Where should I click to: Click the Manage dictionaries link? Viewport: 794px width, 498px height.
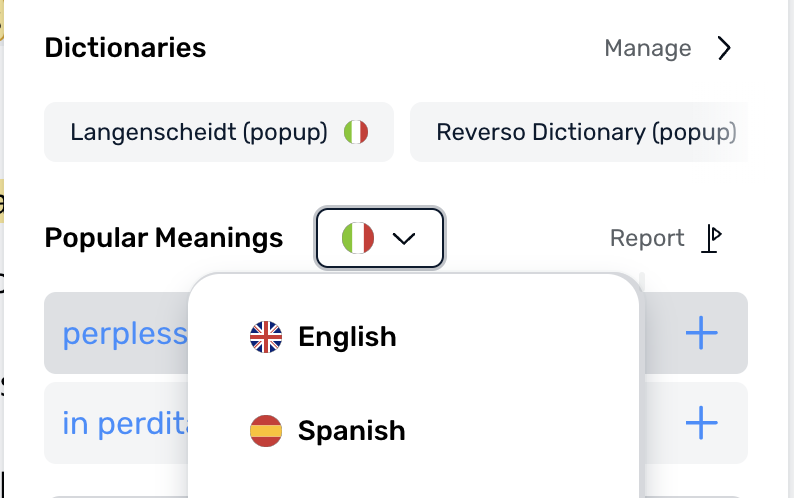[648, 48]
